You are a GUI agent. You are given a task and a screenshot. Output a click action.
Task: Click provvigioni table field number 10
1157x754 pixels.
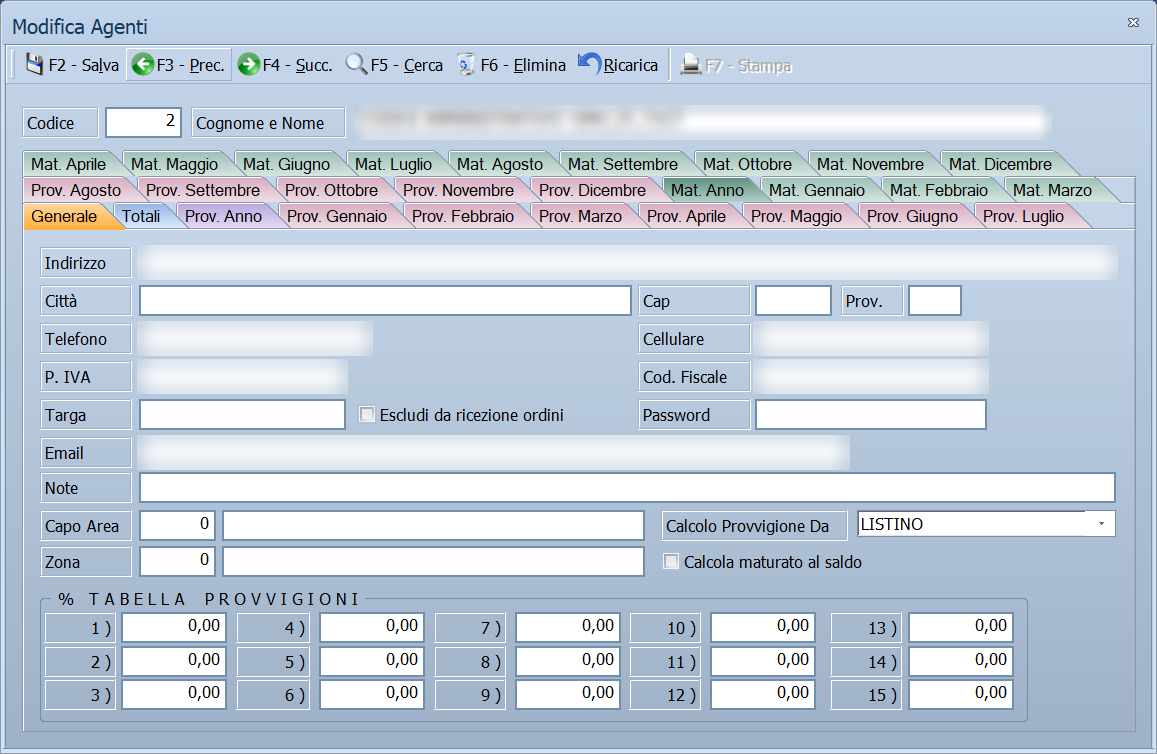(x=763, y=627)
